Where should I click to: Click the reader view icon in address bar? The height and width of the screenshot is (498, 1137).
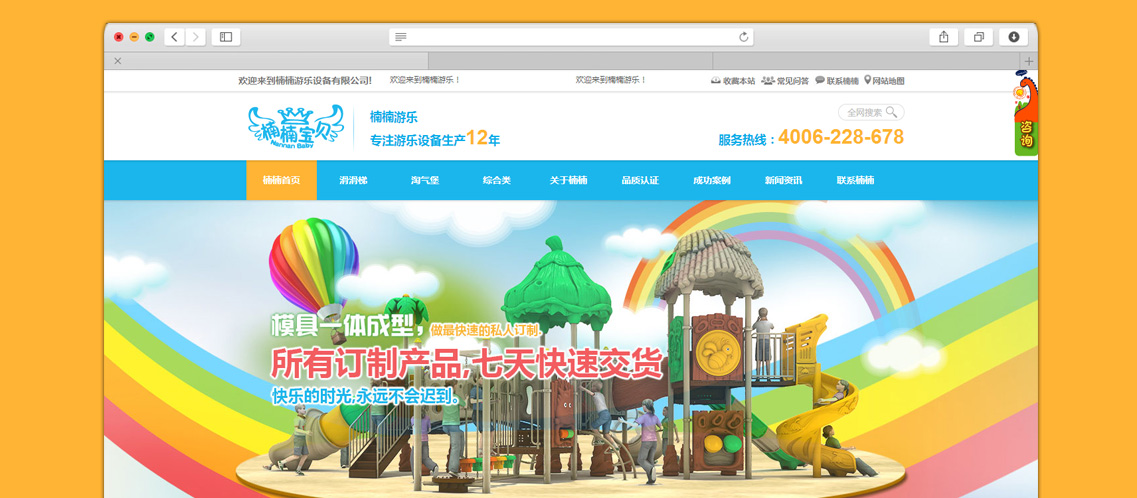tap(400, 37)
